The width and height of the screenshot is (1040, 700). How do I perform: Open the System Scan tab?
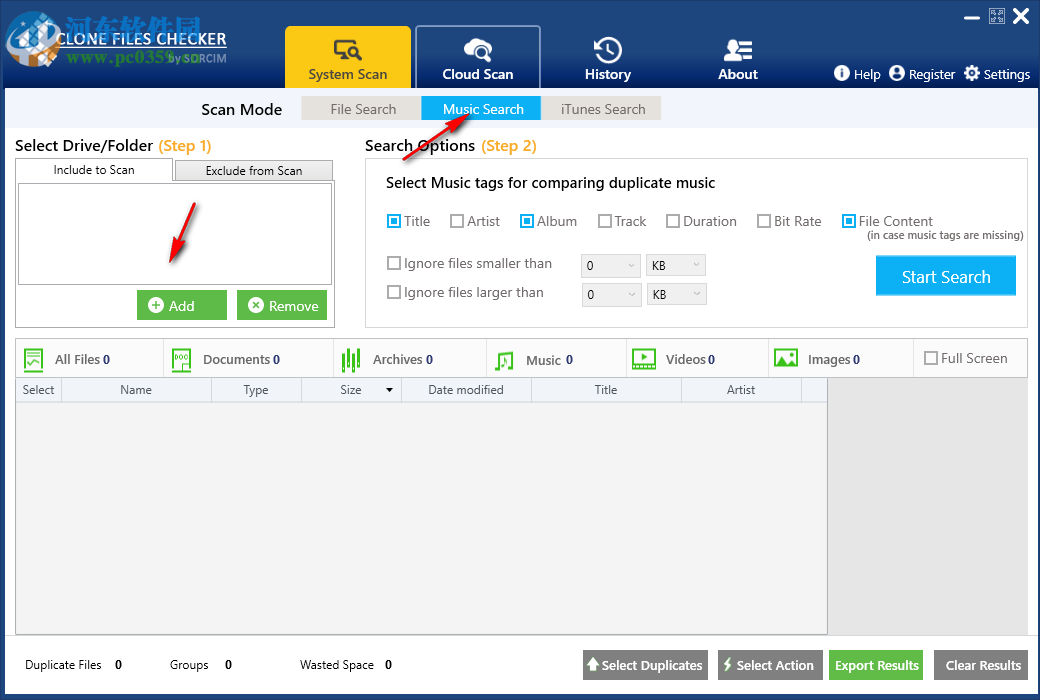tap(348, 57)
